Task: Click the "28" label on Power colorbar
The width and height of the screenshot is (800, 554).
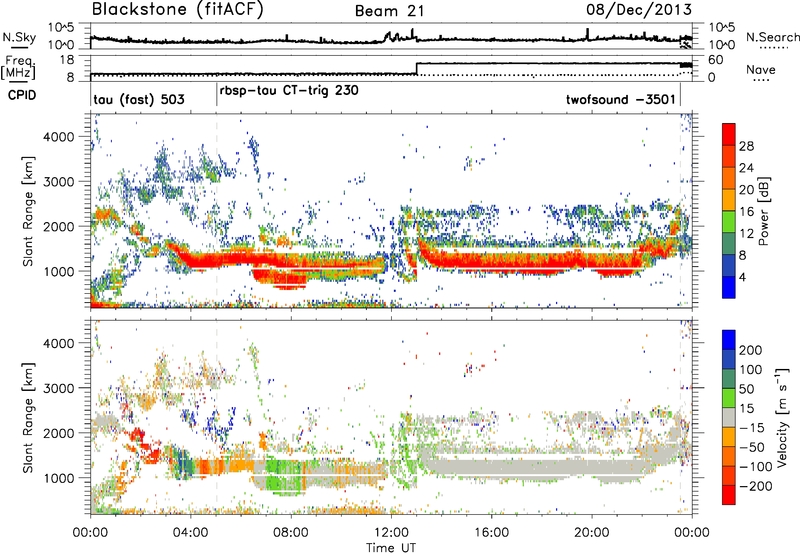Action: [746, 146]
